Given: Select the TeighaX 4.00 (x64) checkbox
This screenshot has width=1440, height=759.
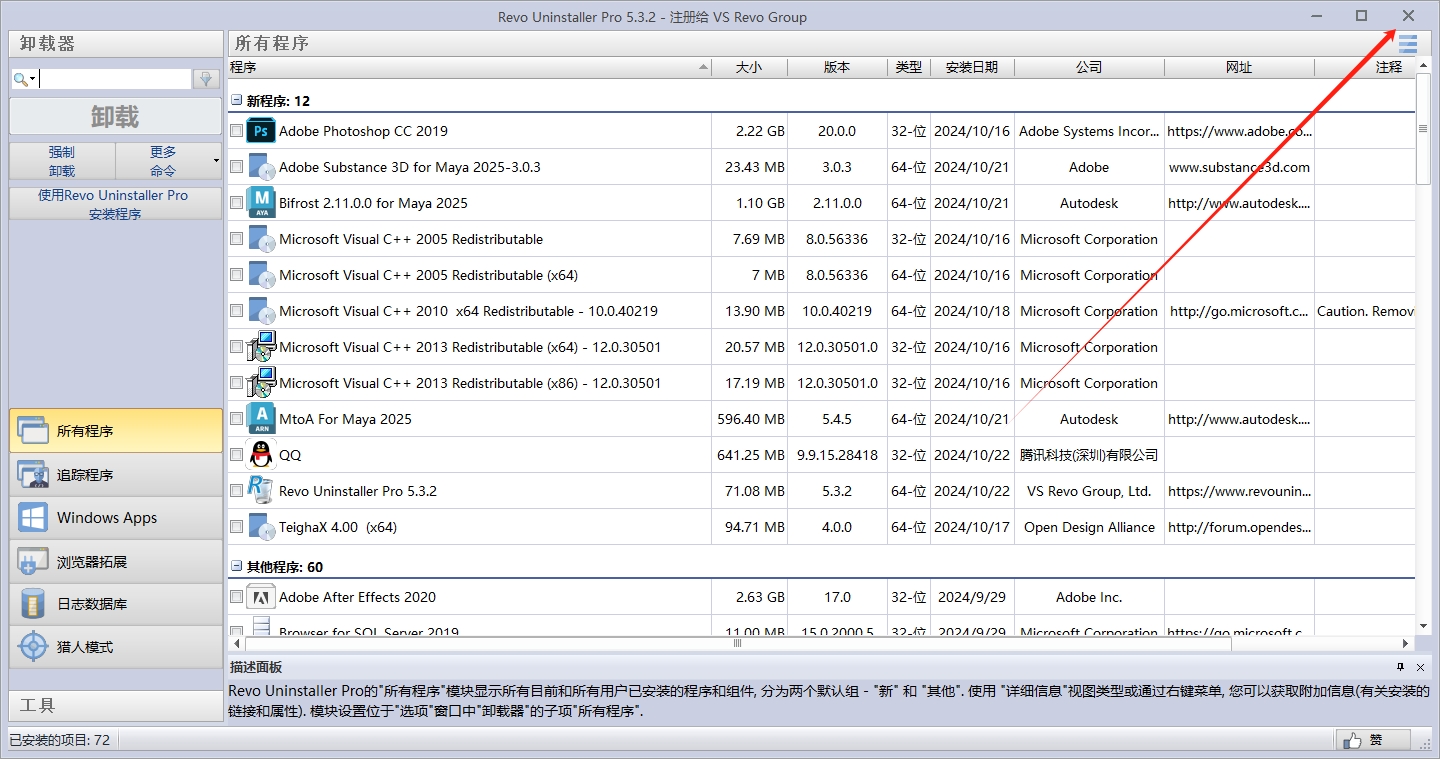Looking at the screenshot, I should [x=236, y=527].
